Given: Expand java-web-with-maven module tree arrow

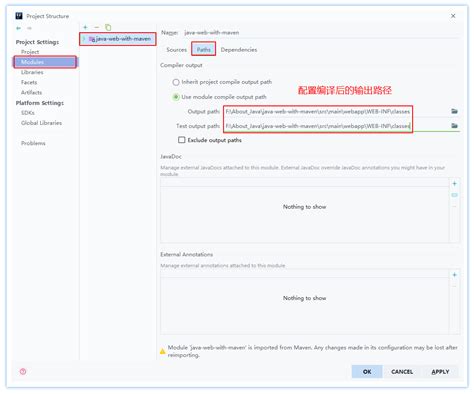Looking at the screenshot, I should tap(84, 39).
